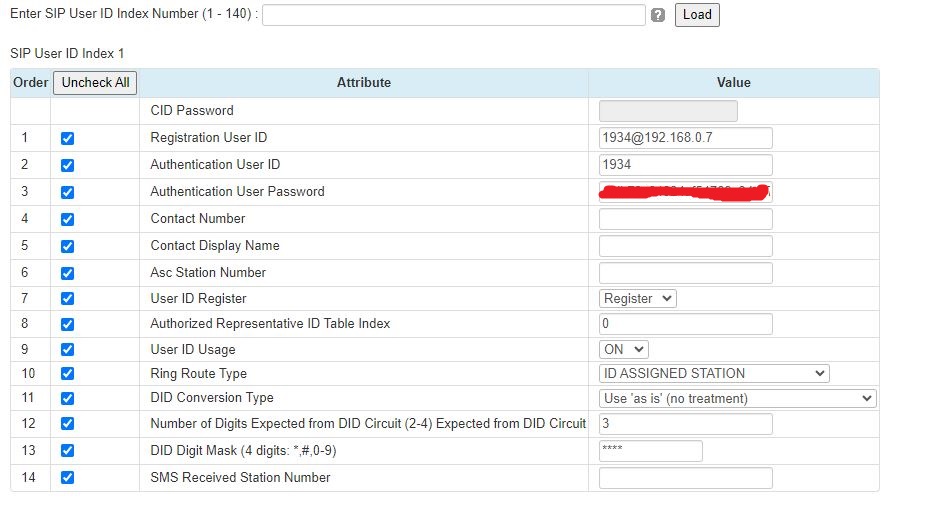Click the Authentication User Password field
930x511 pixels.
coord(685,192)
